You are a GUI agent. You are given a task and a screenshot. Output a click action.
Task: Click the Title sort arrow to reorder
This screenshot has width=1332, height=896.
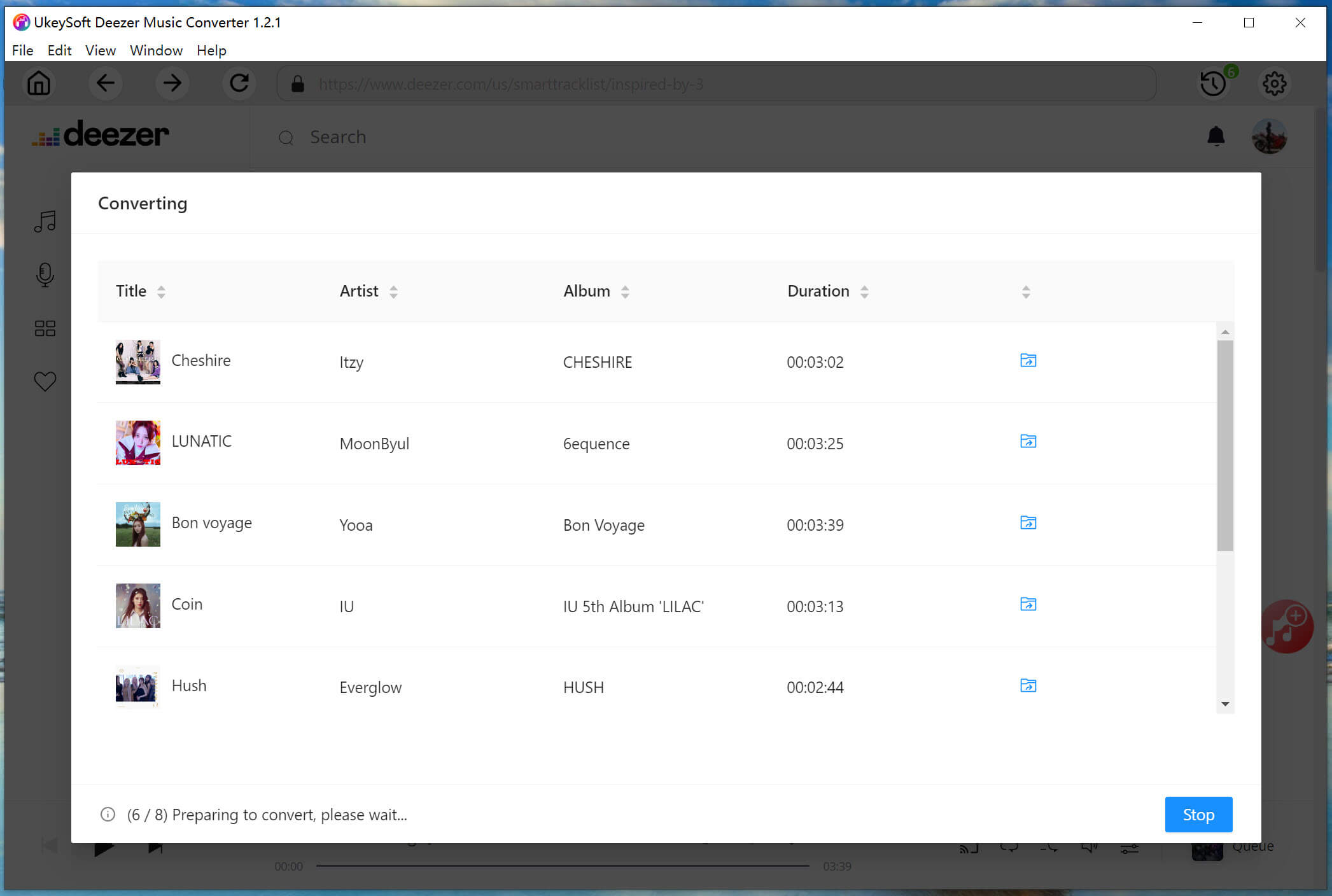click(161, 291)
